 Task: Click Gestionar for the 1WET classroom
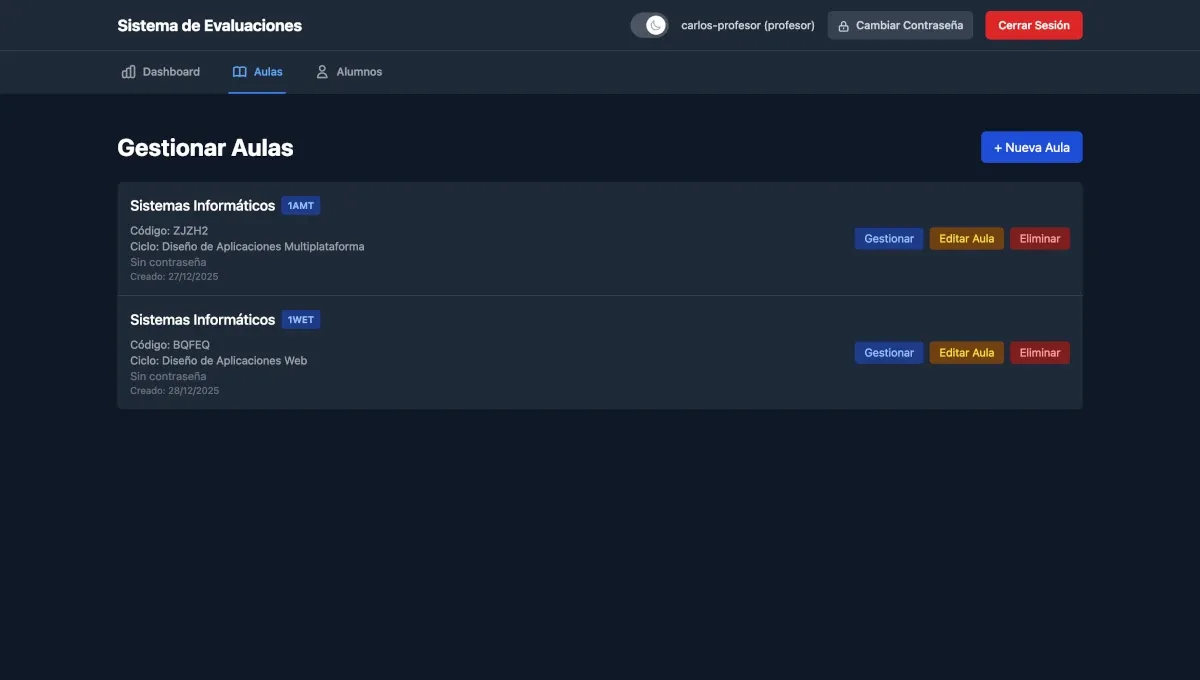[x=888, y=350]
